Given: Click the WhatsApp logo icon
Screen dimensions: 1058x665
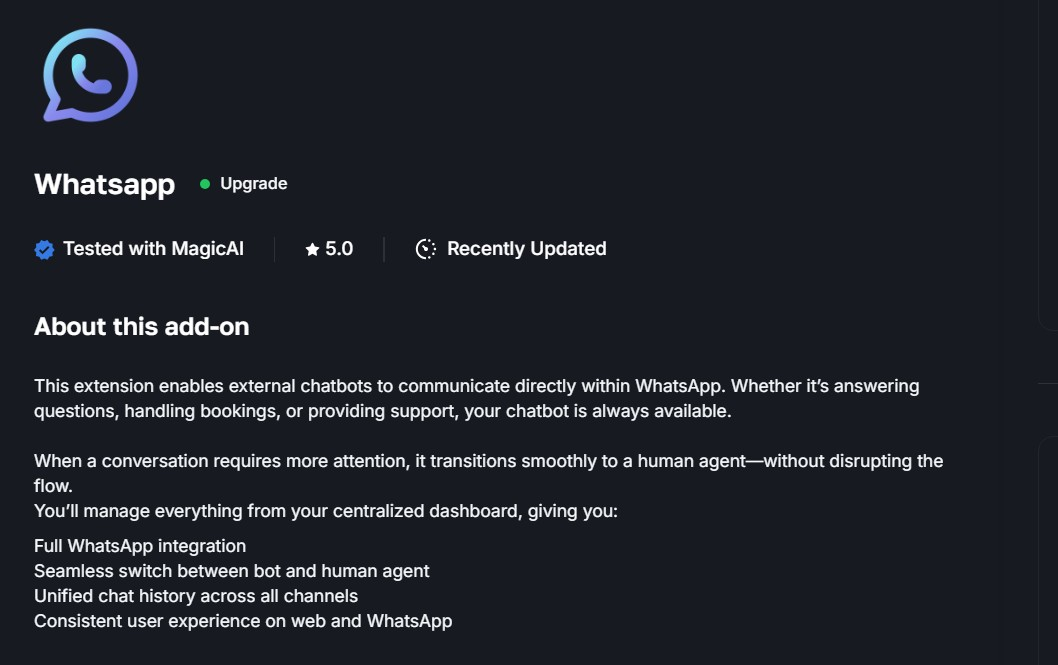Looking at the screenshot, I should [x=90, y=76].
